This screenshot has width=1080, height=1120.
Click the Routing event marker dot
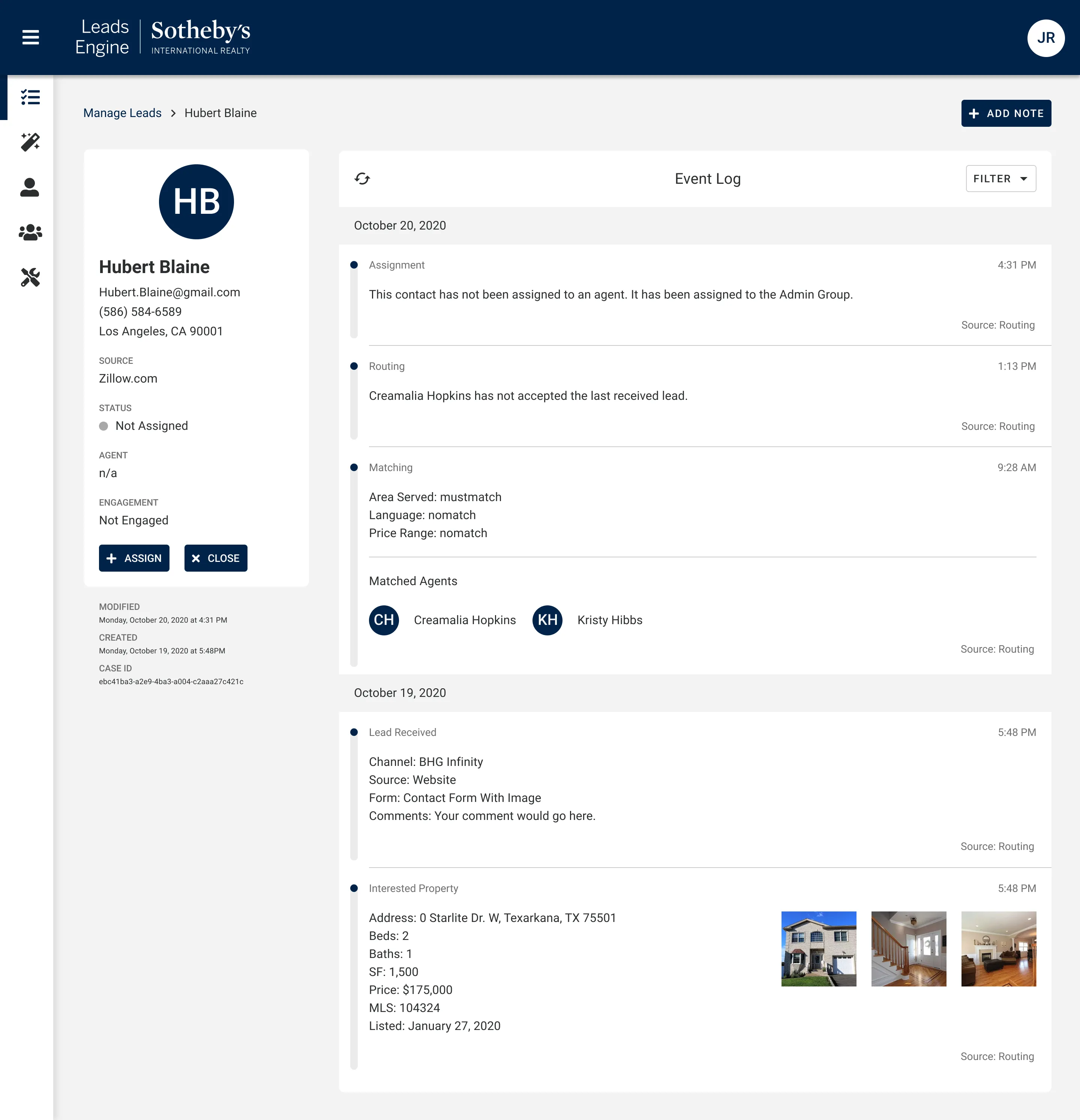tap(354, 366)
